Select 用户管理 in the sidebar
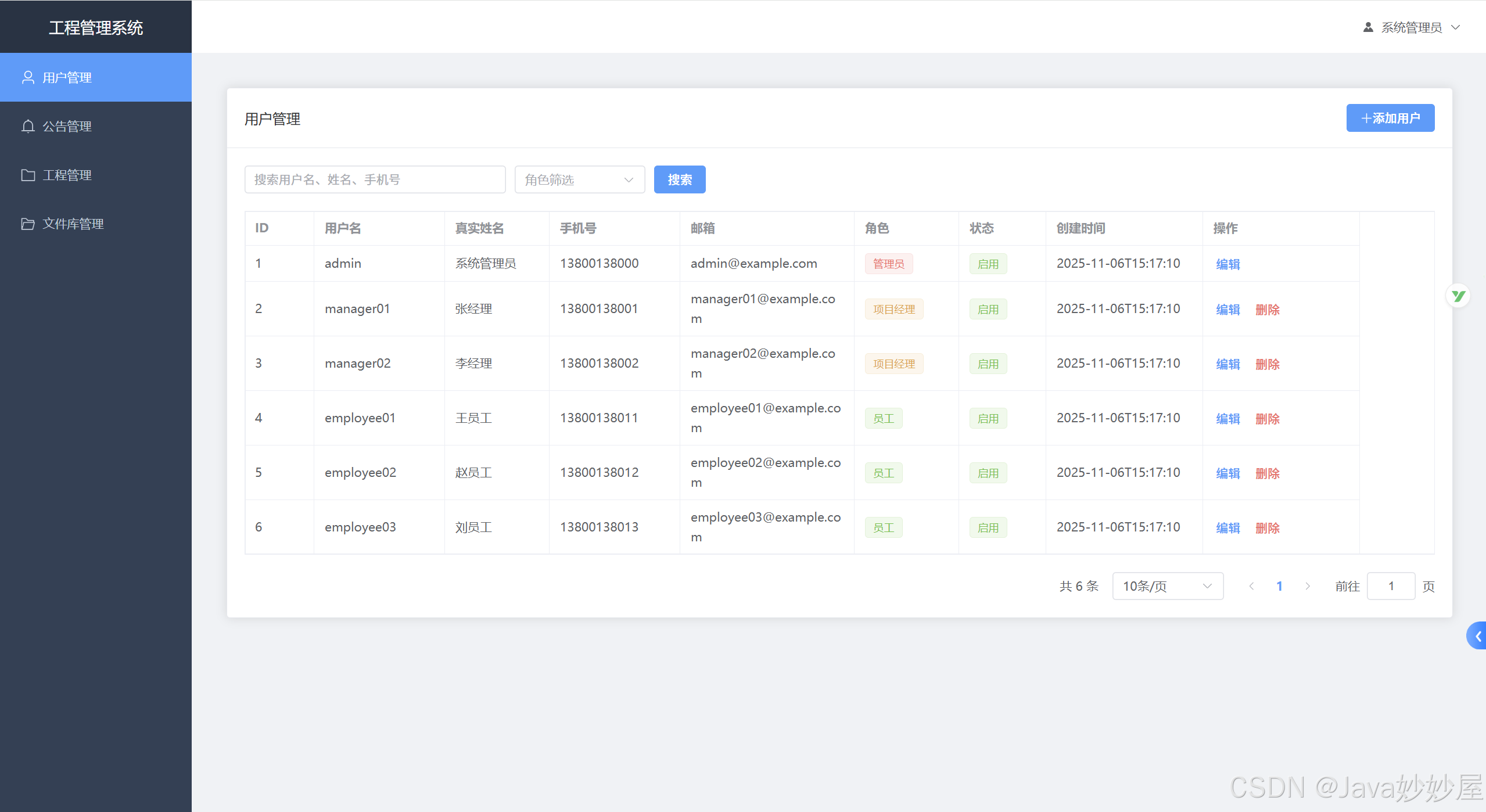1486x812 pixels. [x=96, y=77]
